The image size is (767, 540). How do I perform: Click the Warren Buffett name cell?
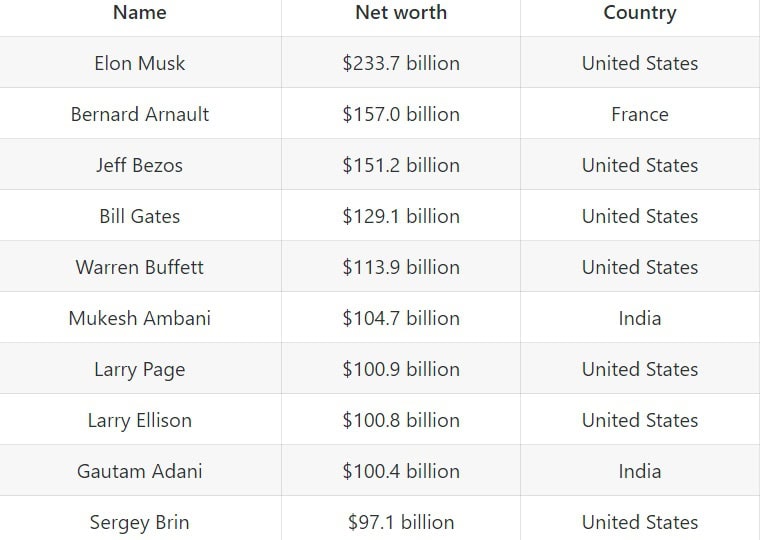pos(140,267)
